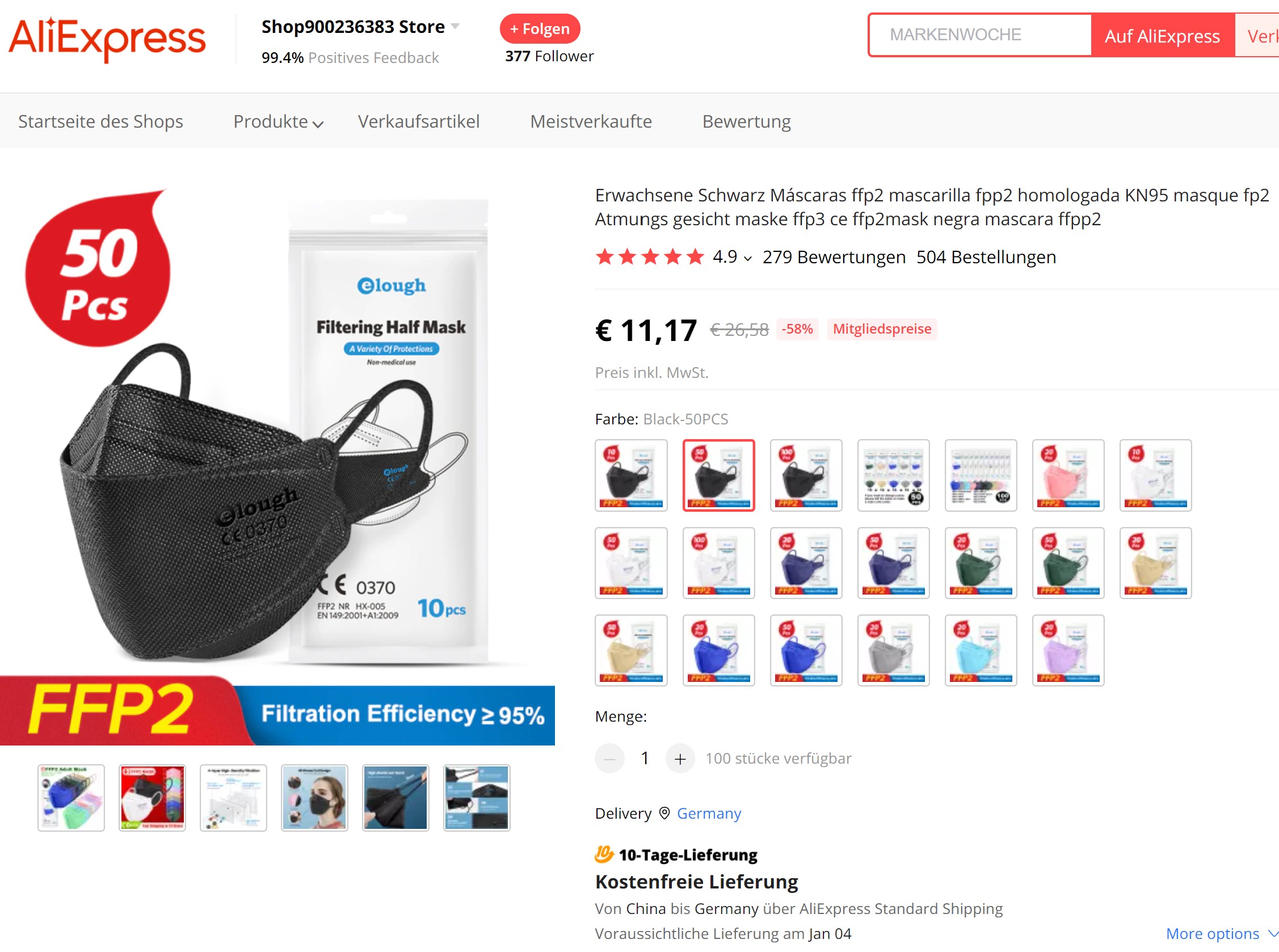Viewport: 1279px width, 952px height.
Task: Select the pink 20 pcs mask swatch
Action: click(x=1067, y=475)
